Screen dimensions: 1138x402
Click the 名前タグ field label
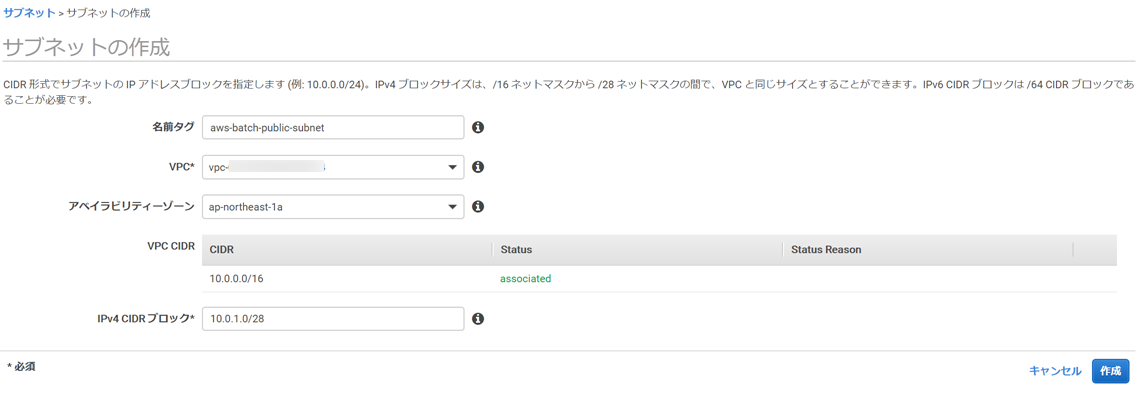pos(173,127)
